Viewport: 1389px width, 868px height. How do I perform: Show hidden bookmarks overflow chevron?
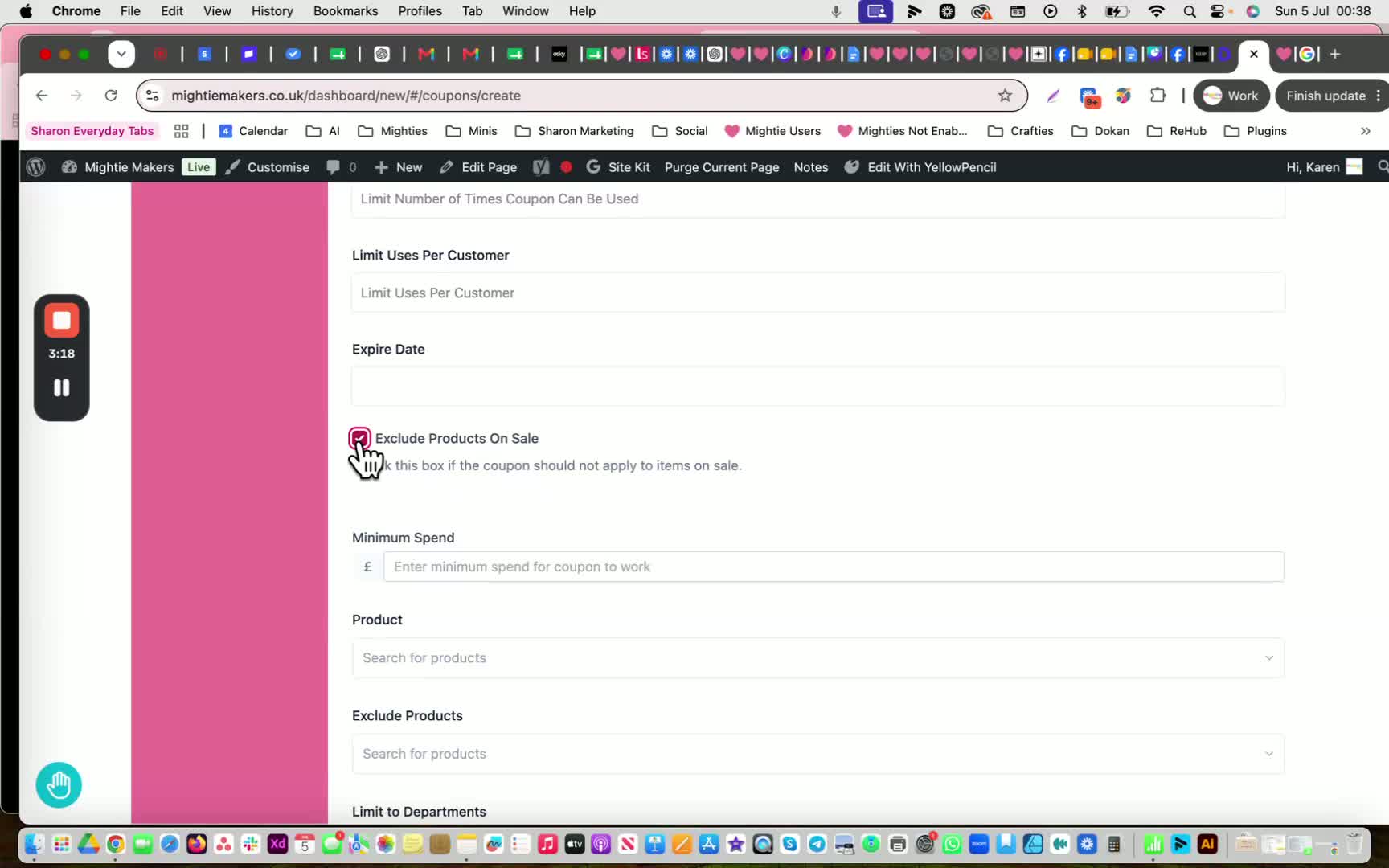[1366, 131]
